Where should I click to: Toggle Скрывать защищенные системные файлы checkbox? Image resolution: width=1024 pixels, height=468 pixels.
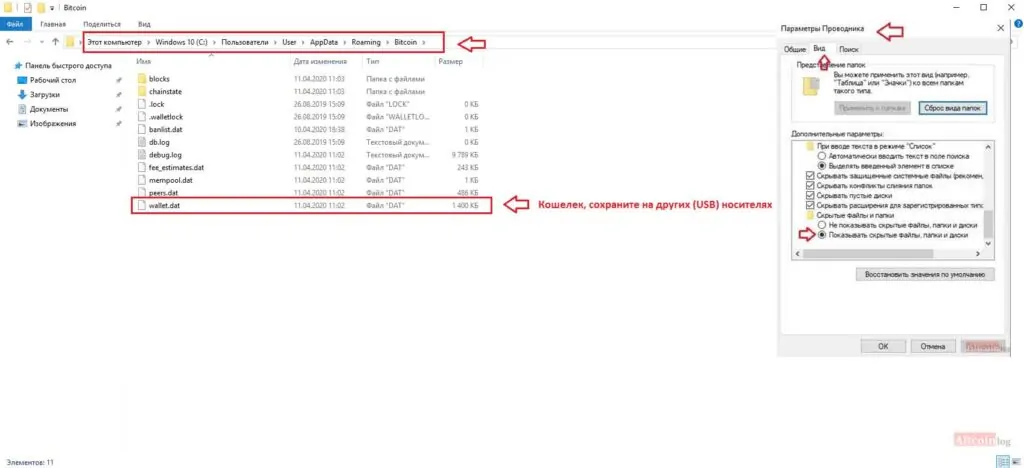(810, 176)
